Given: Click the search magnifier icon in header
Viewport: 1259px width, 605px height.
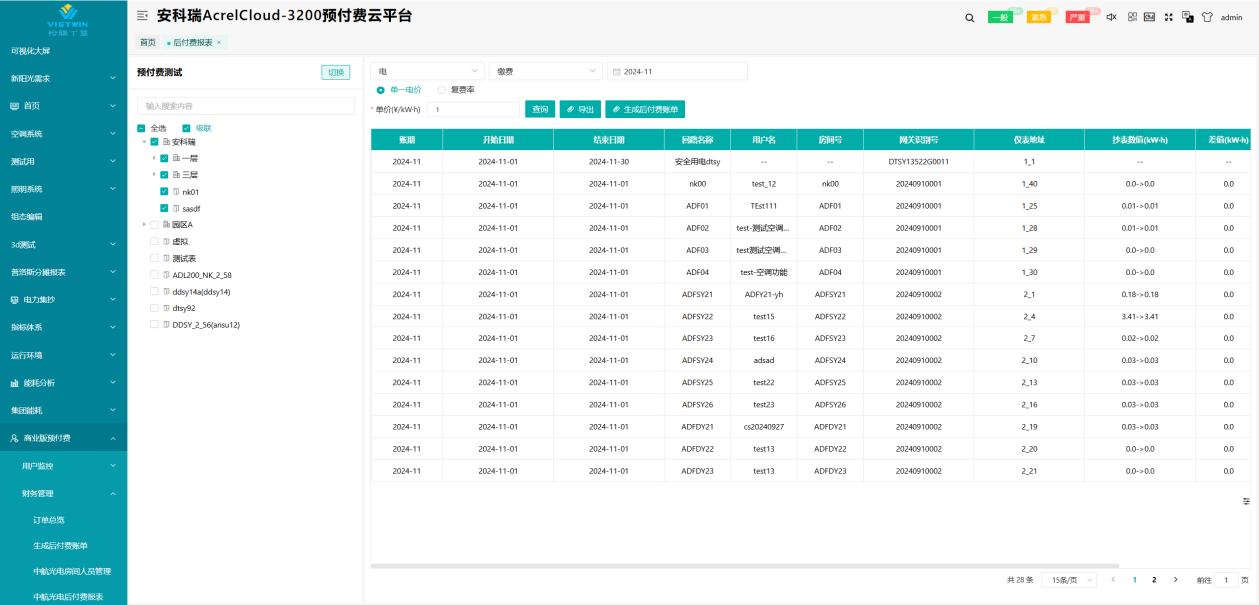Looking at the screenshot, I should click(x=969, y=17).
